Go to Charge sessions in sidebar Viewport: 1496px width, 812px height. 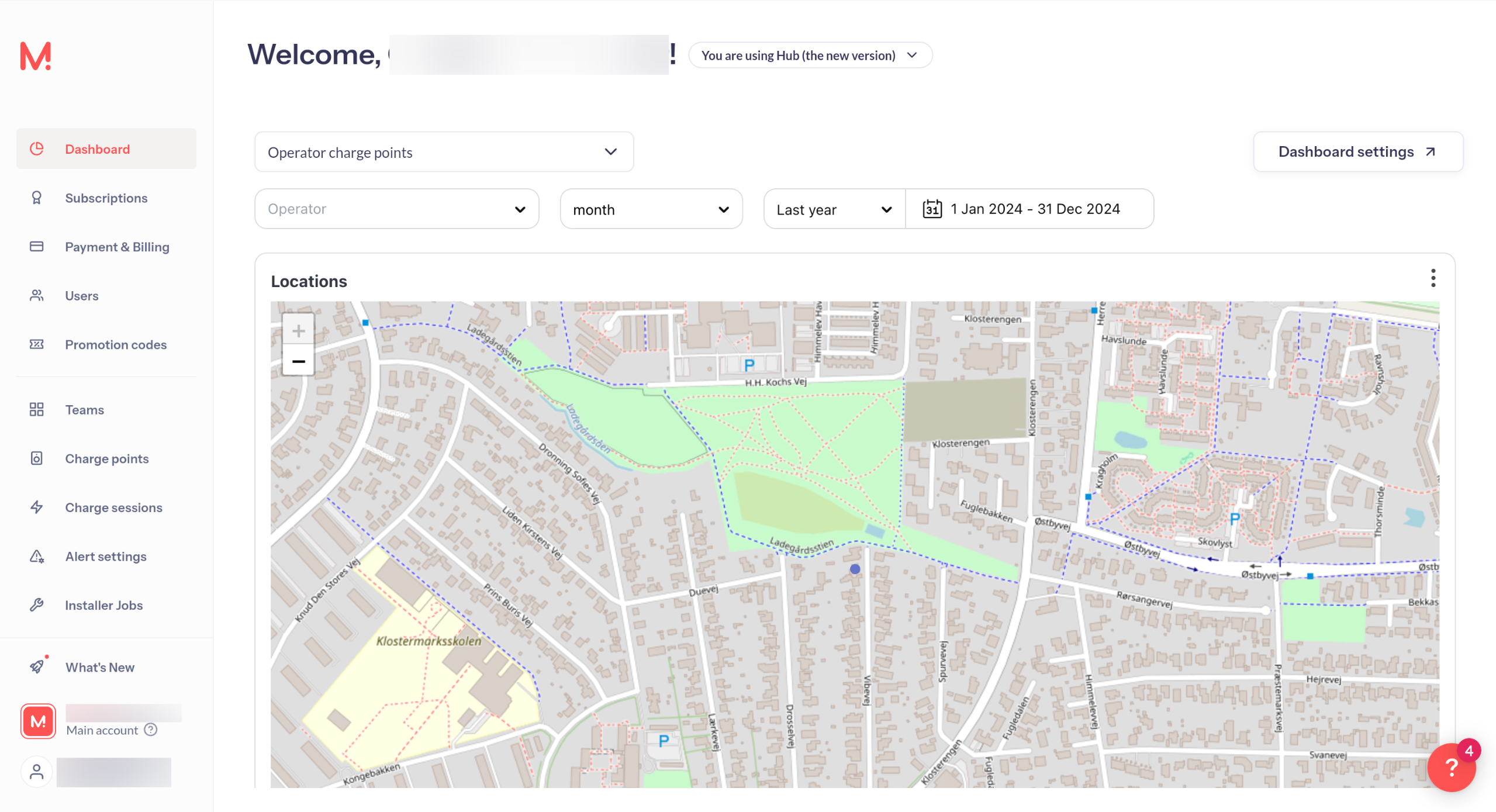pos(113,507)
